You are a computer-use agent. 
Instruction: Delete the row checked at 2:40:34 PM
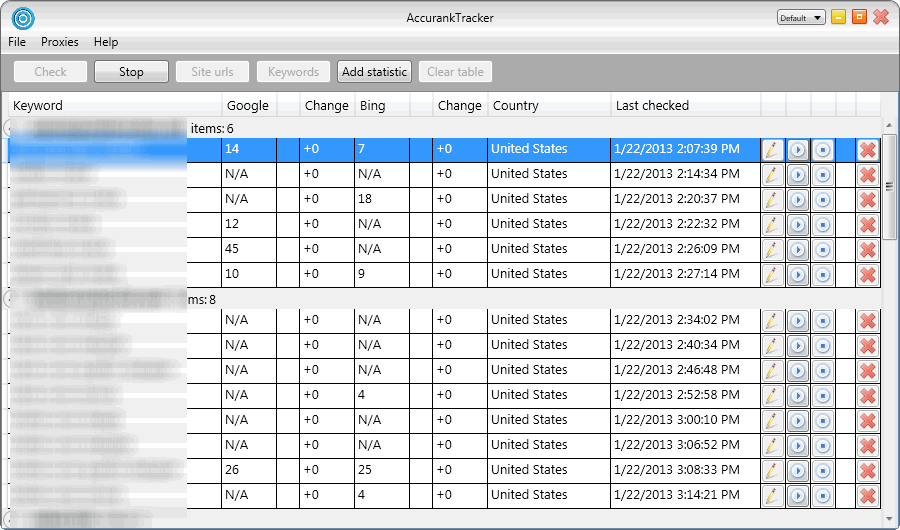[868, 346]
